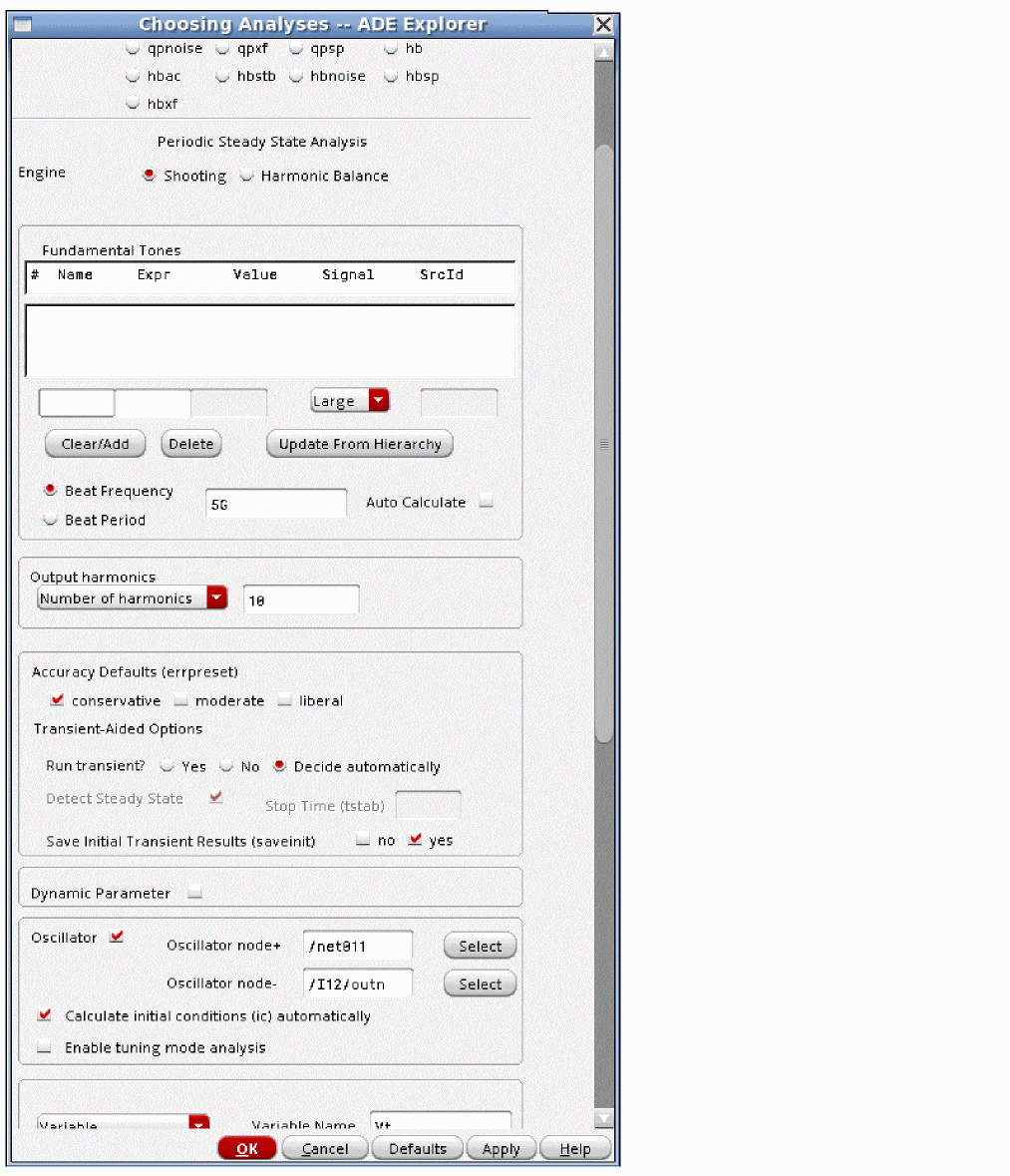Select the hbnoise analysis radio button
Viewport: 1010px width, 1176px height.
coord(296,77)
